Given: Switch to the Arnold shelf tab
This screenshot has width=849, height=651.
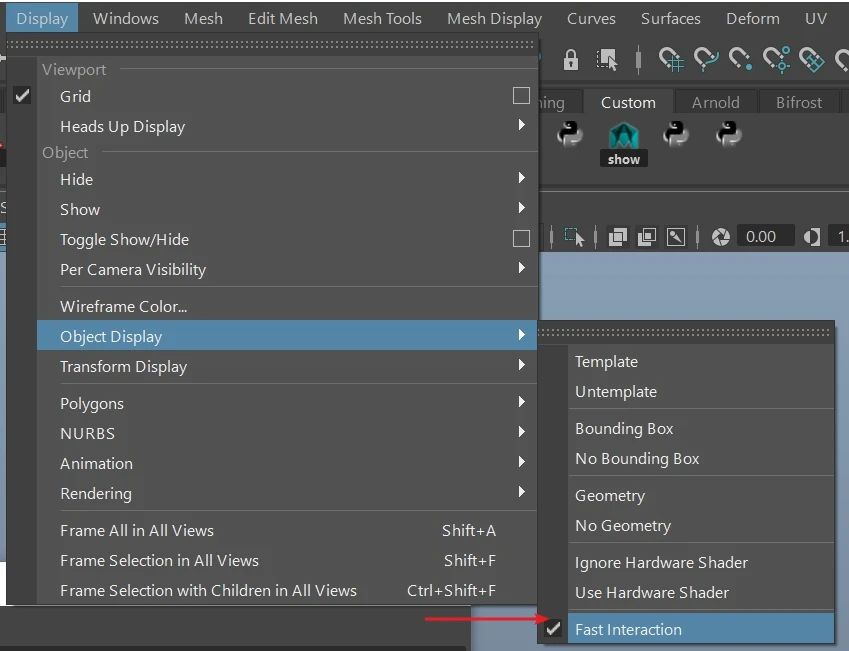Looking at the screenshot, I should point(715,102).
